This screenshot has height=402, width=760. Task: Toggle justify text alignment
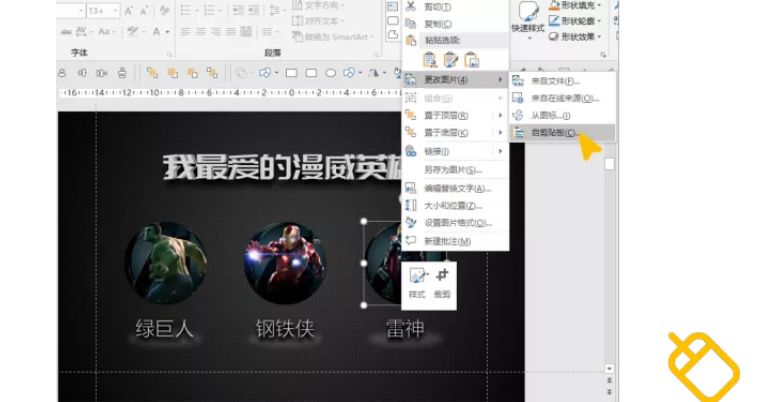click(231, 32)
